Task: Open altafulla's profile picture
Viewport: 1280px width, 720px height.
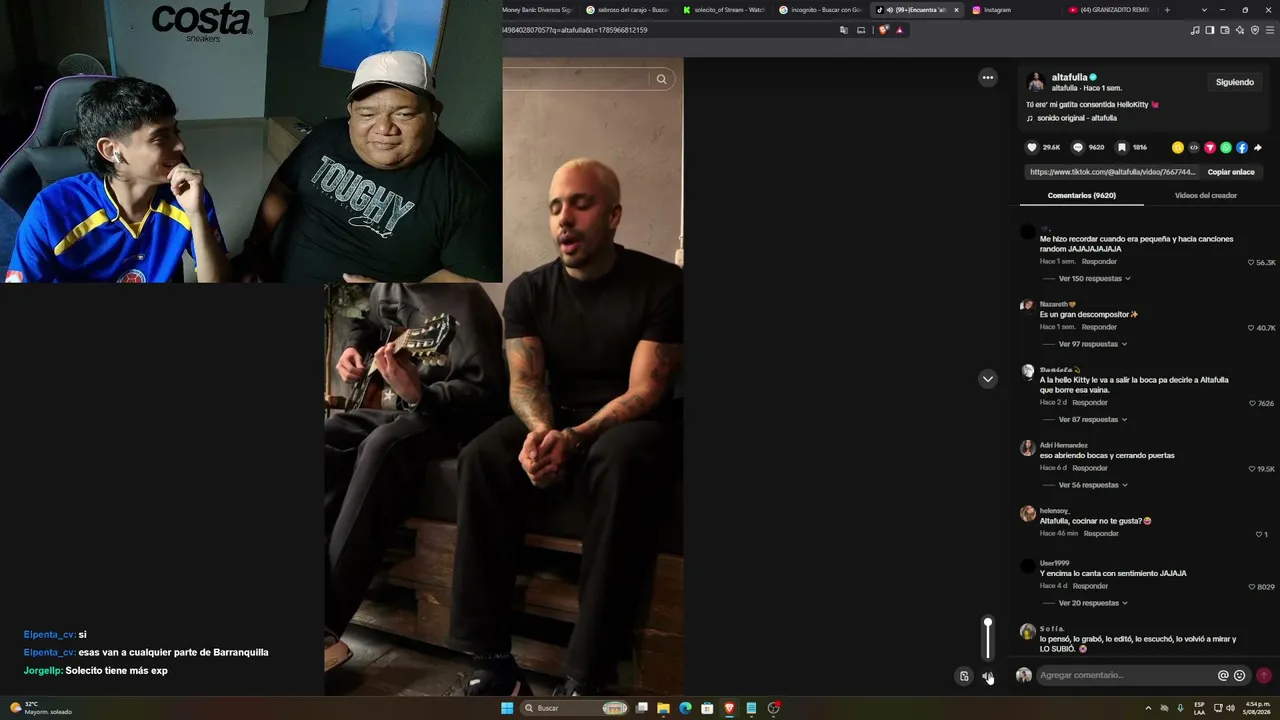Action: (x=1036, y=81)
